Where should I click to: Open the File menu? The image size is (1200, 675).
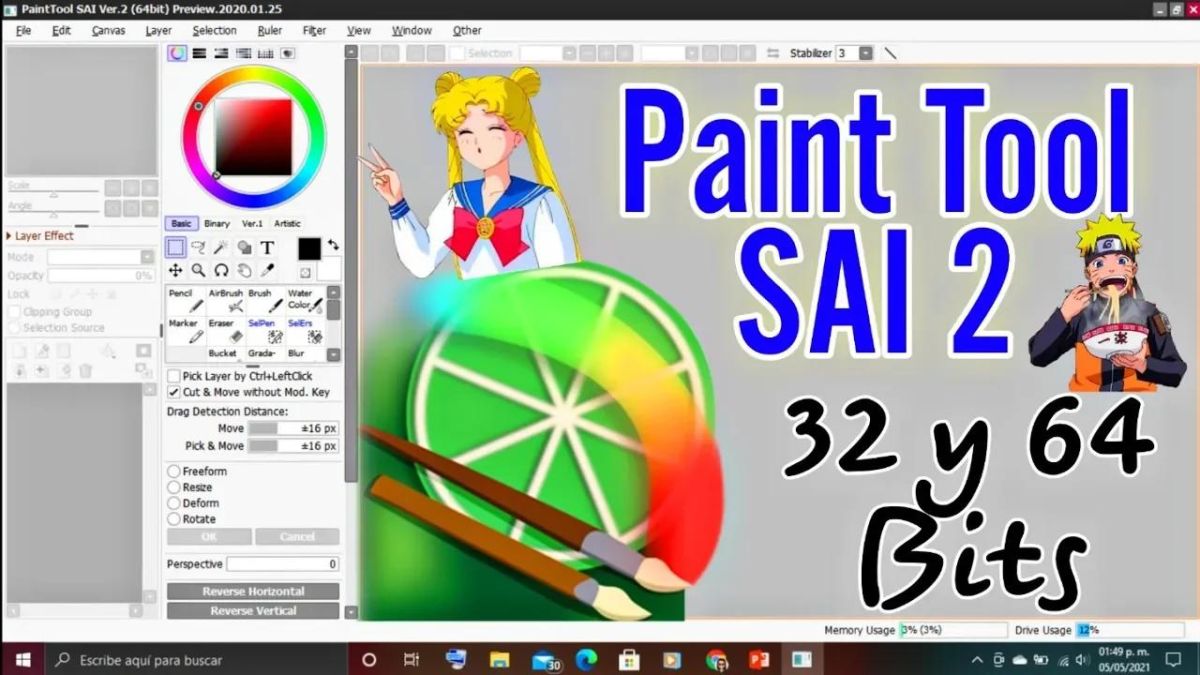(23, 30)
